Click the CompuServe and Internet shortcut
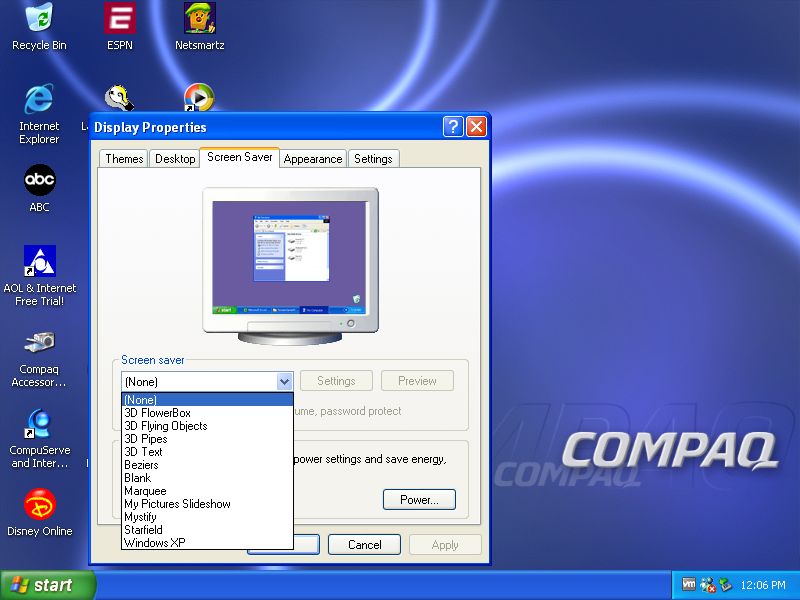The width and height of the screenshot is (800, 600). click(39, 439)
